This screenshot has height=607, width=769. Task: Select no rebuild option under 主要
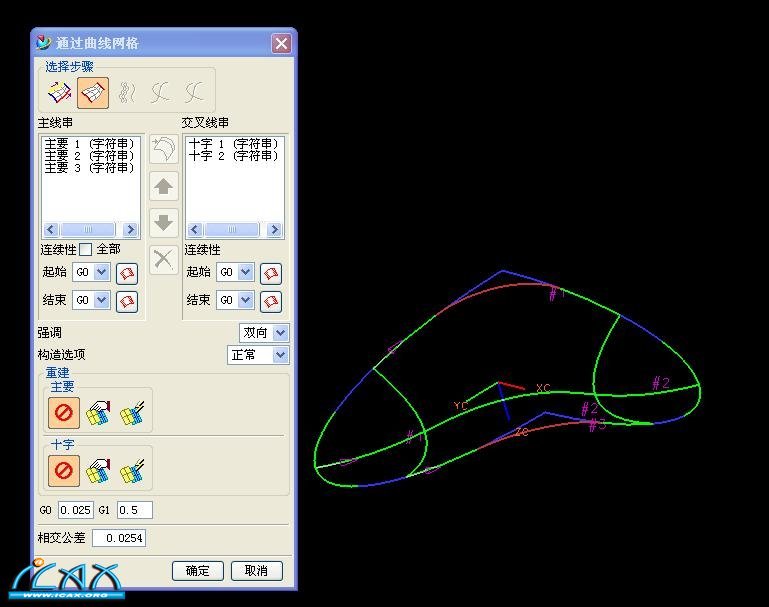point(64,412)
